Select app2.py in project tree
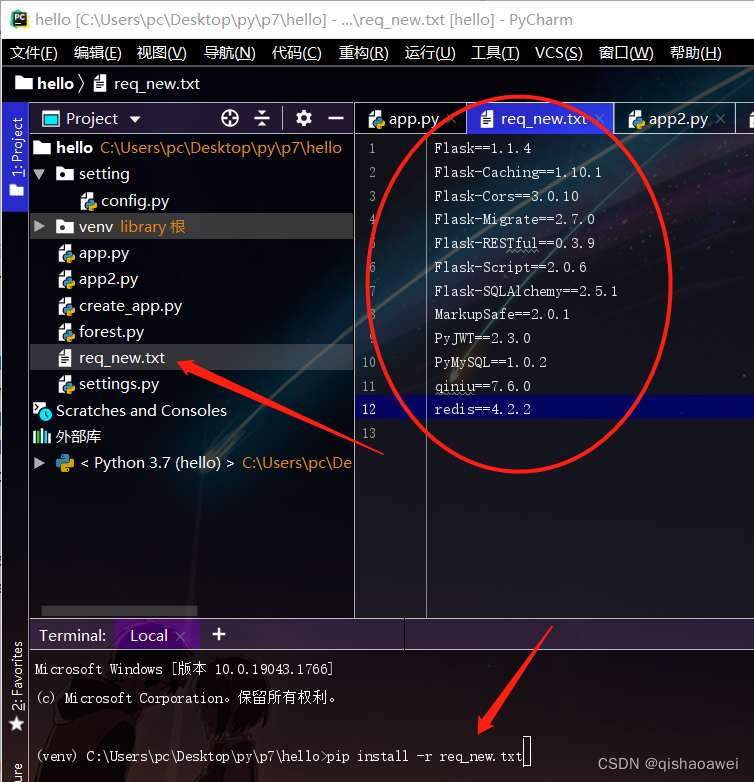The width and height of the screenshot is (754, 782). (x=191, y=279)
